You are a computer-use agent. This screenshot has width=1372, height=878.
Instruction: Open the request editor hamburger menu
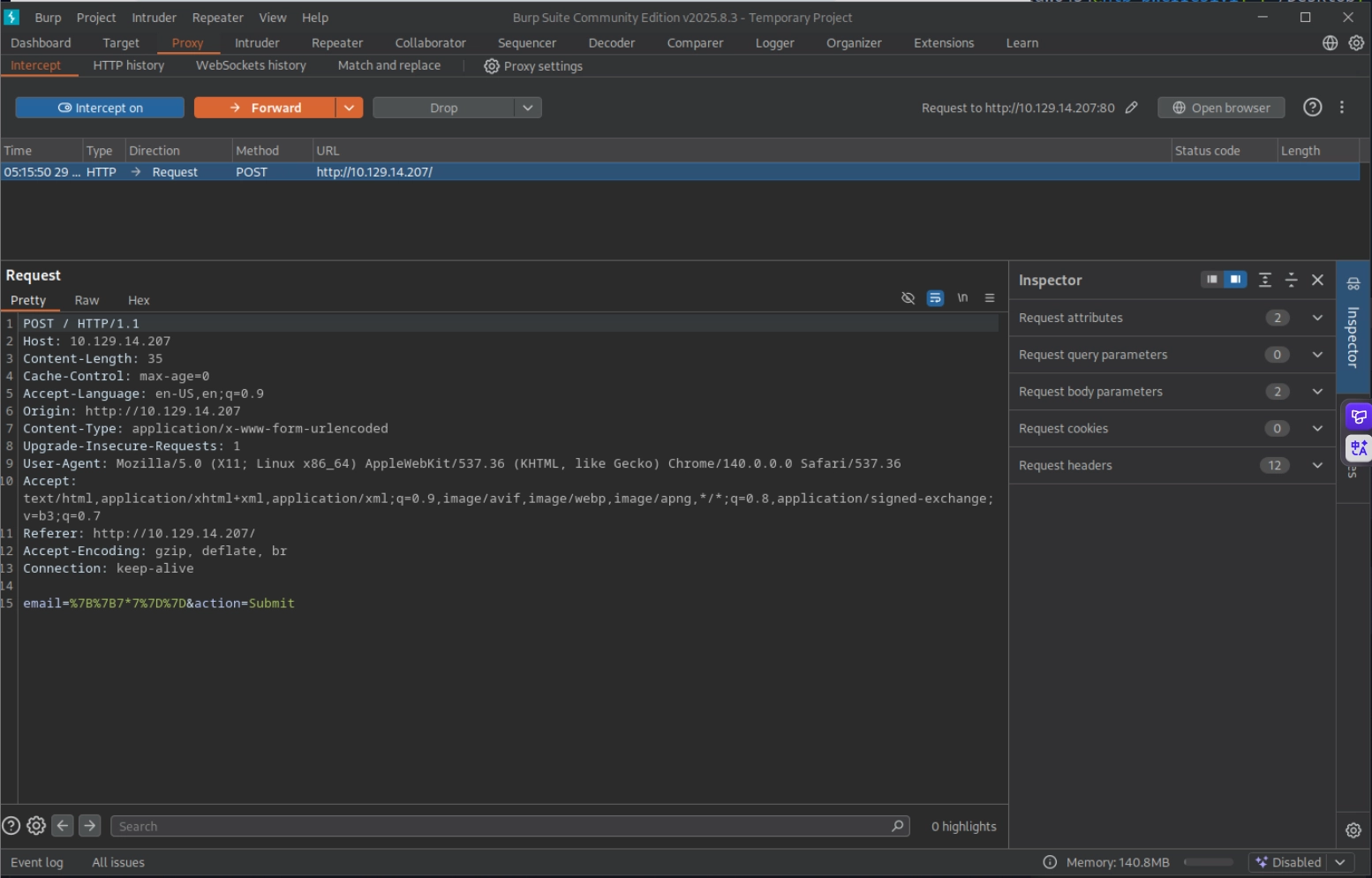pos(990,298)
